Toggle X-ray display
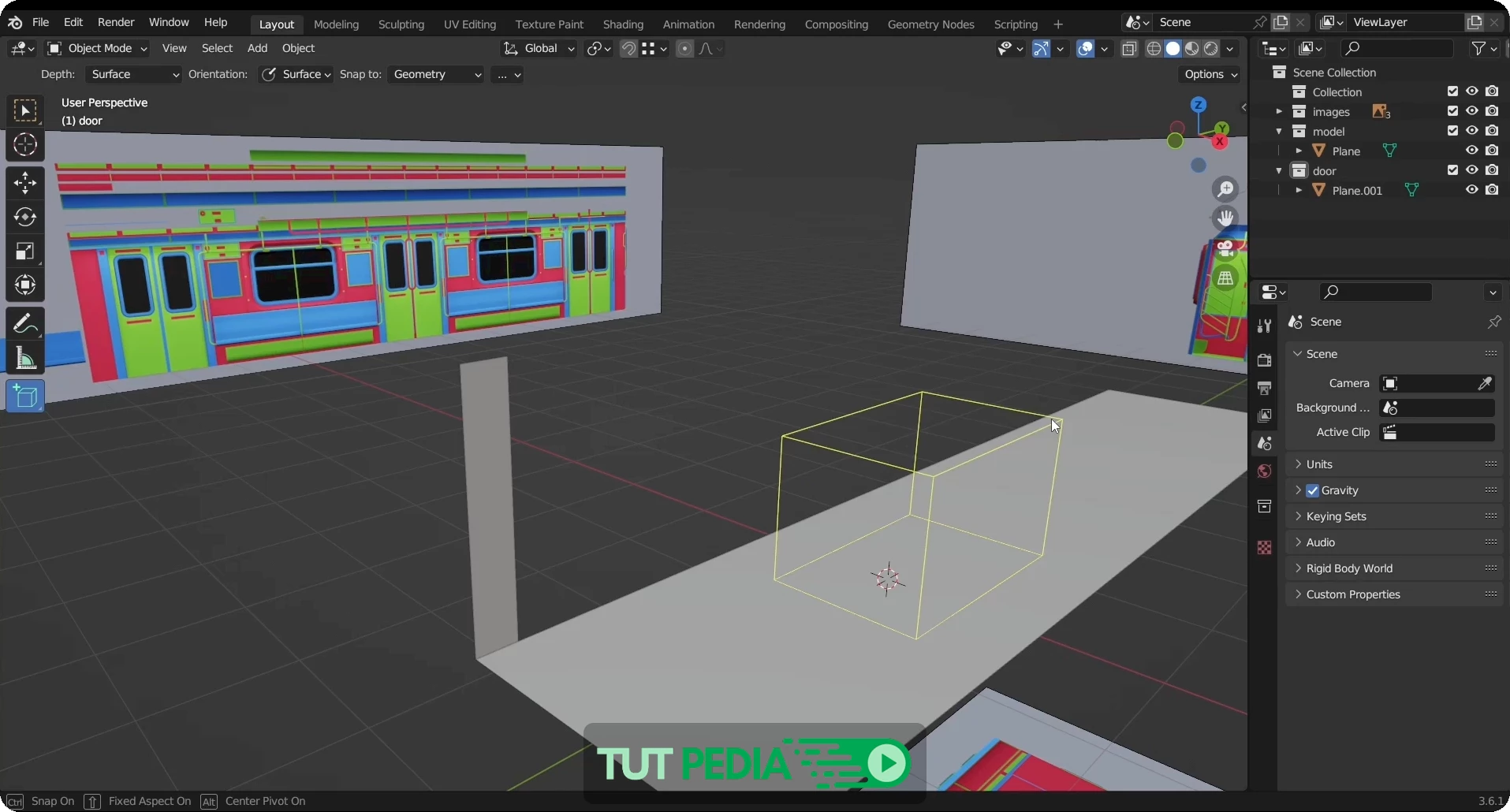The width and height of the screenshot is (1510, 812). pyautogui.click(x=1129, y=49)
